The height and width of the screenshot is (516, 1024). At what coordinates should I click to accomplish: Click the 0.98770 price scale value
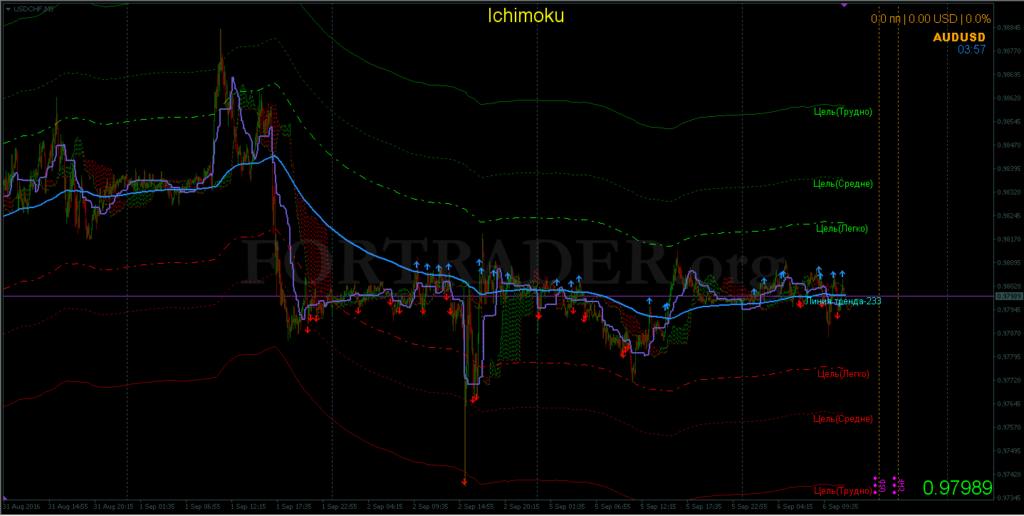(1009, 51)
